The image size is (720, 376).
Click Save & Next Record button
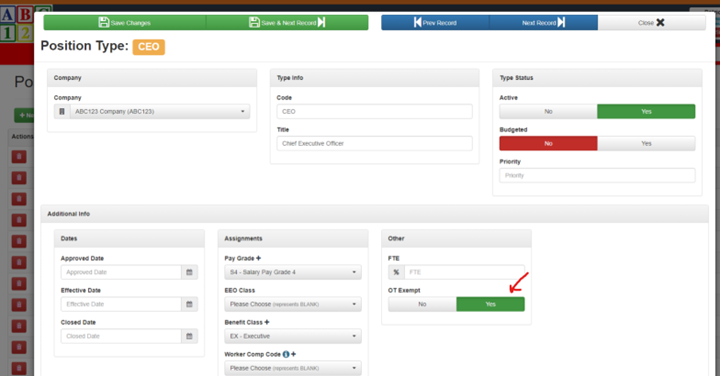point(287,22)
